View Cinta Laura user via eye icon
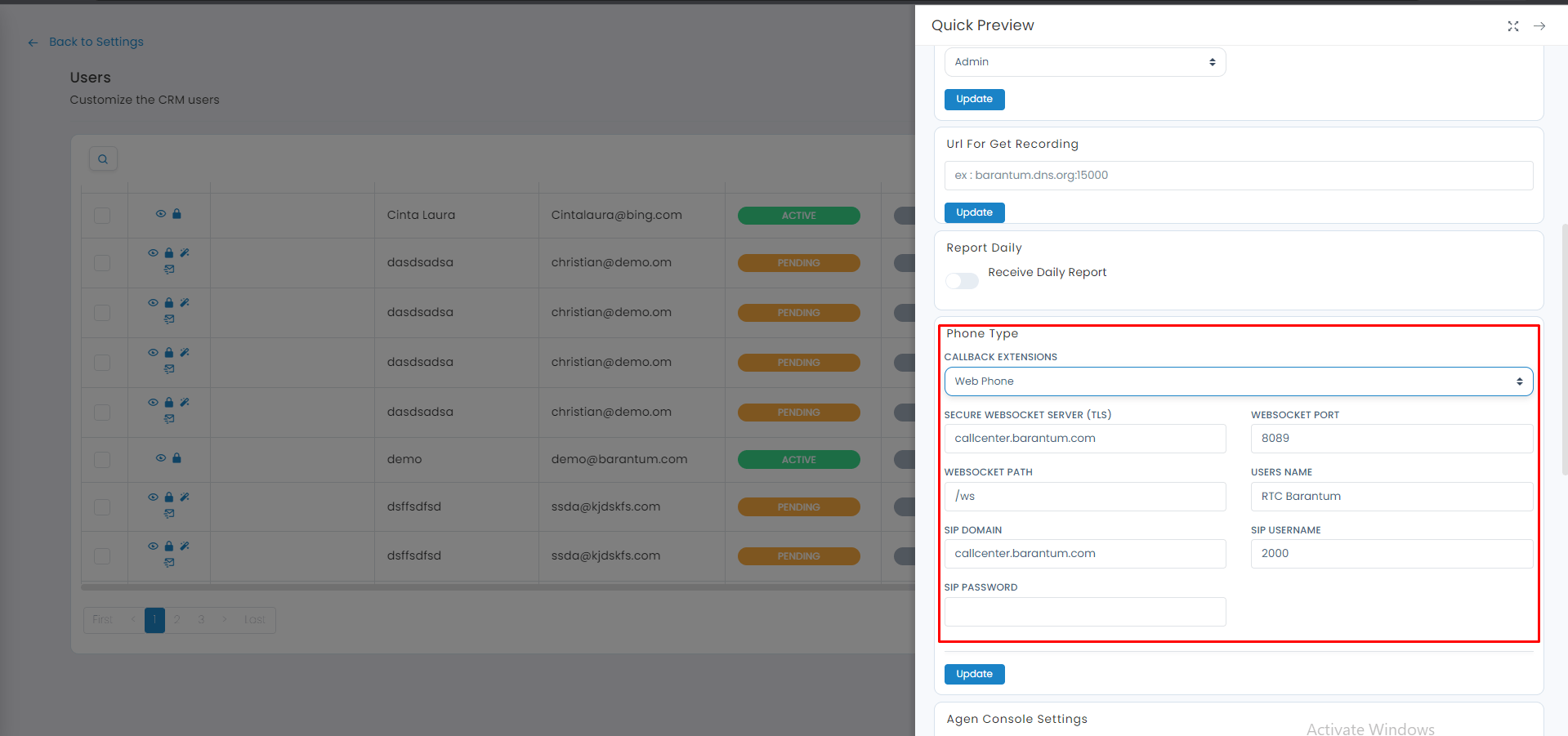 [161, 214]
